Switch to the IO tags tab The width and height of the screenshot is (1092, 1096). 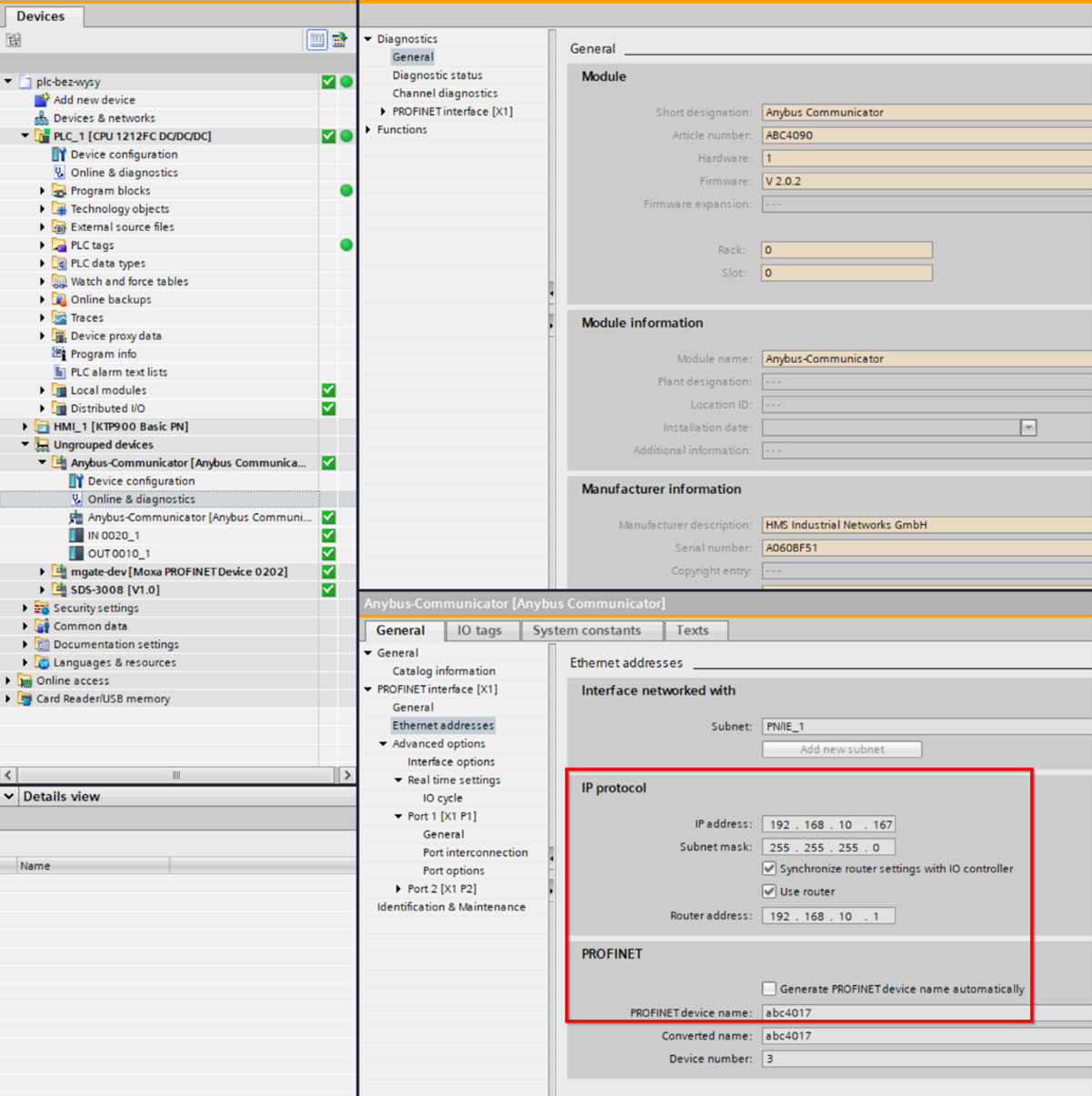coord(479,630)
